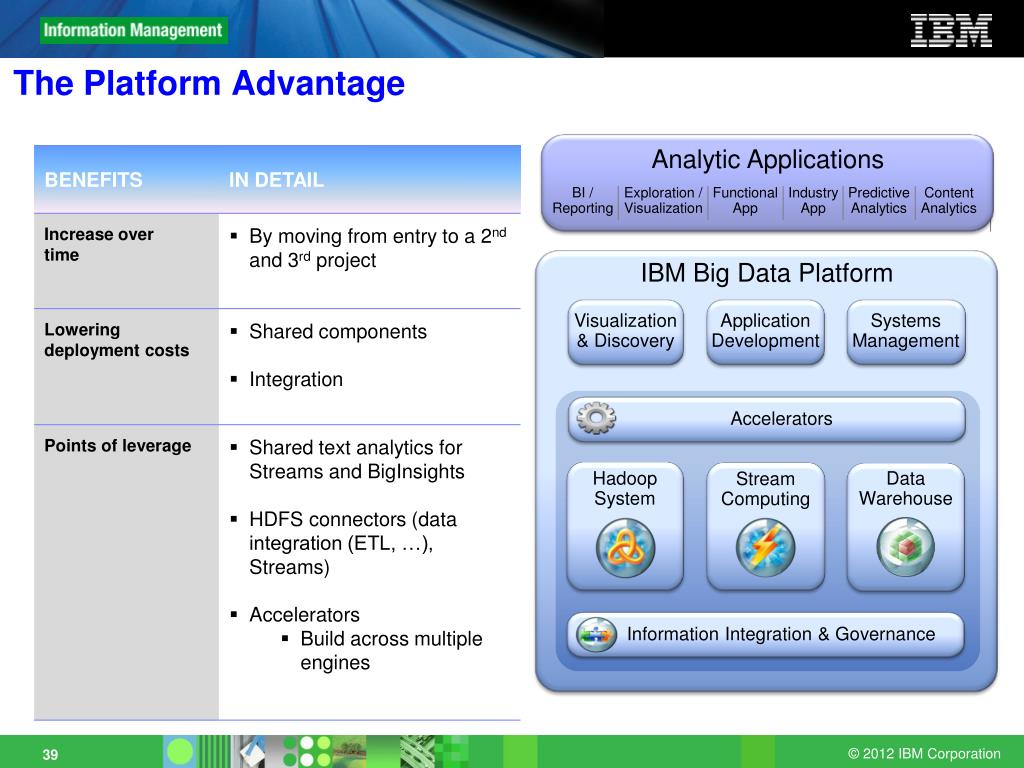Select the Points of leverage cell
Screen dimensions: 1024x768
[x=126, y=573]
